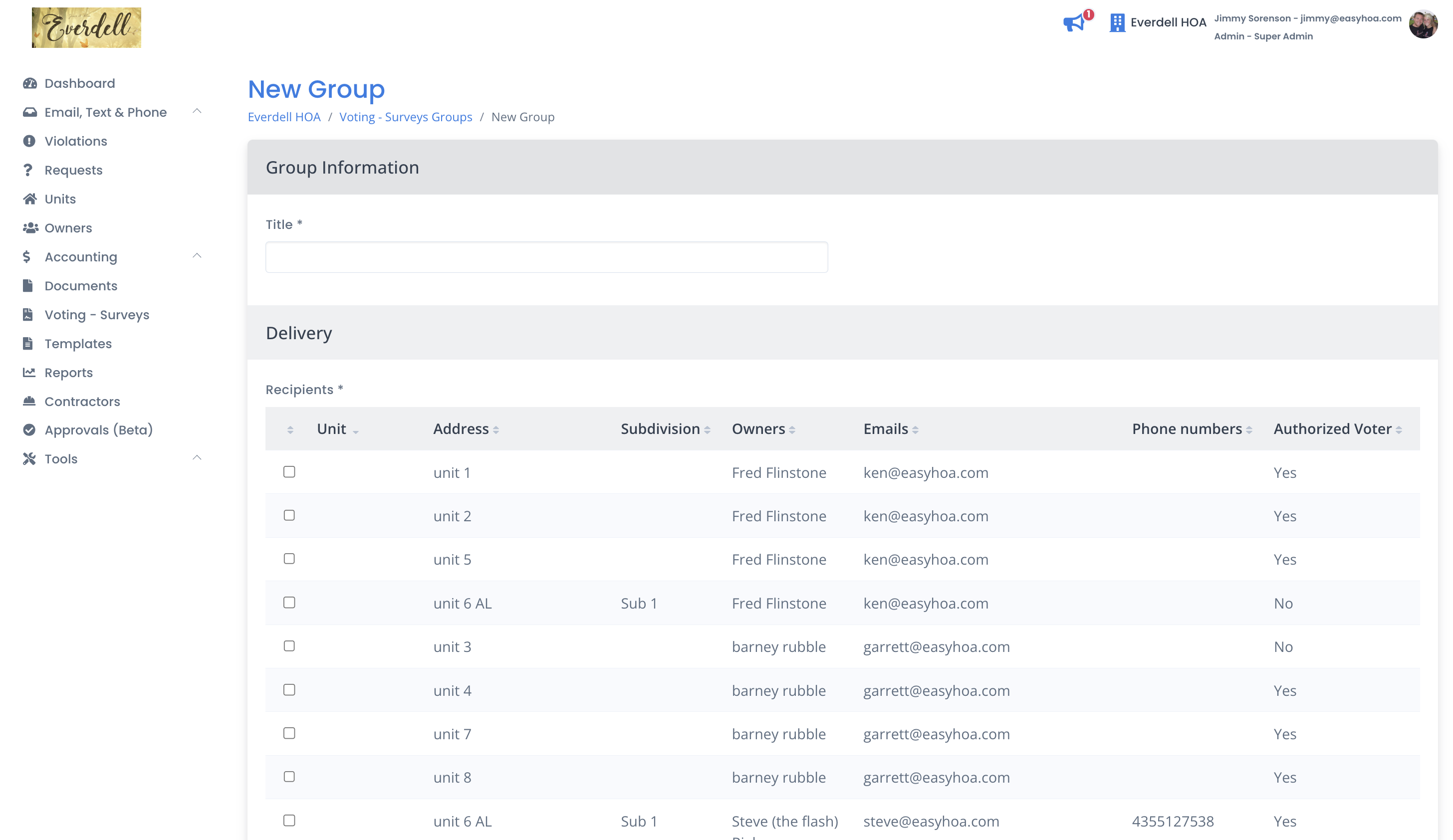
Task: Expand the Tools submenu chevron
Action: (x=197, y=458)
